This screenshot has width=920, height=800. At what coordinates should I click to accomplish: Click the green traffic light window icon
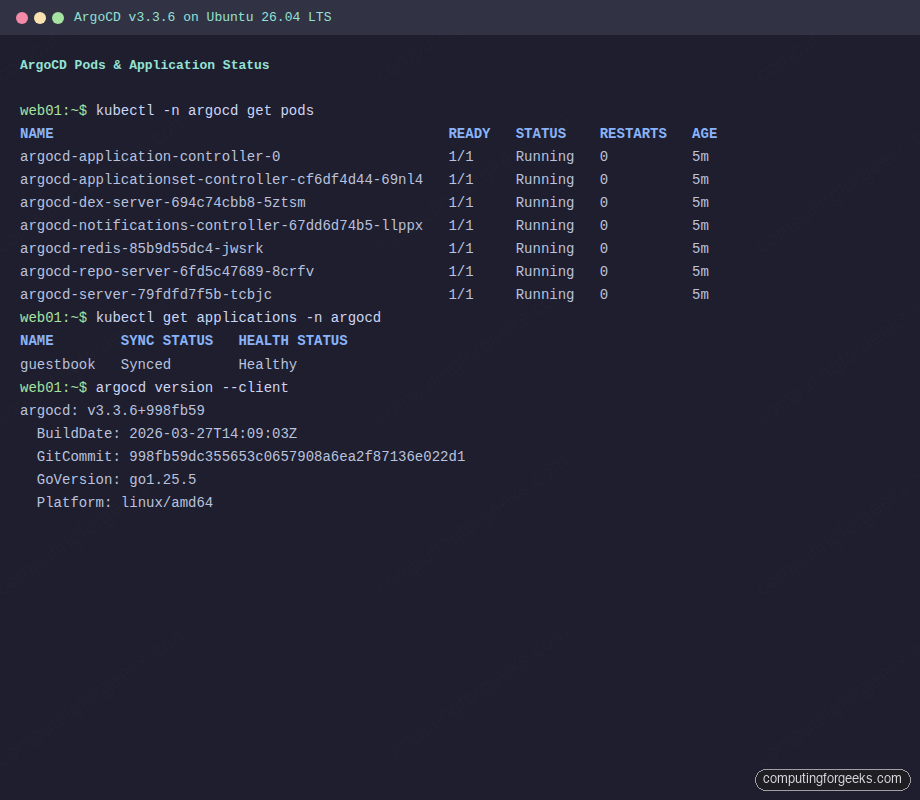(57, 17)
